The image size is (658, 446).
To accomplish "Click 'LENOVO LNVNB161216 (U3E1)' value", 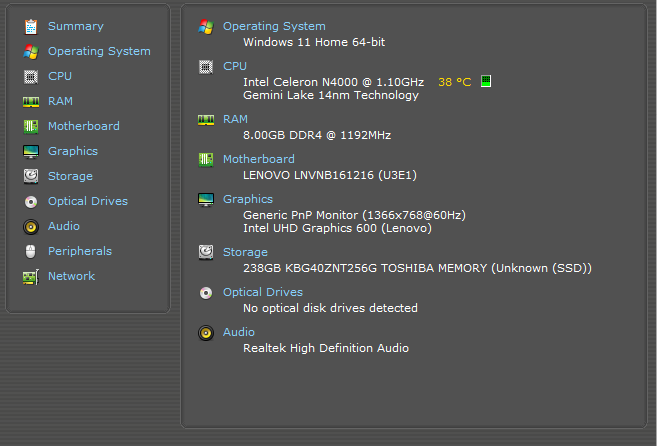I will (330, 175).
